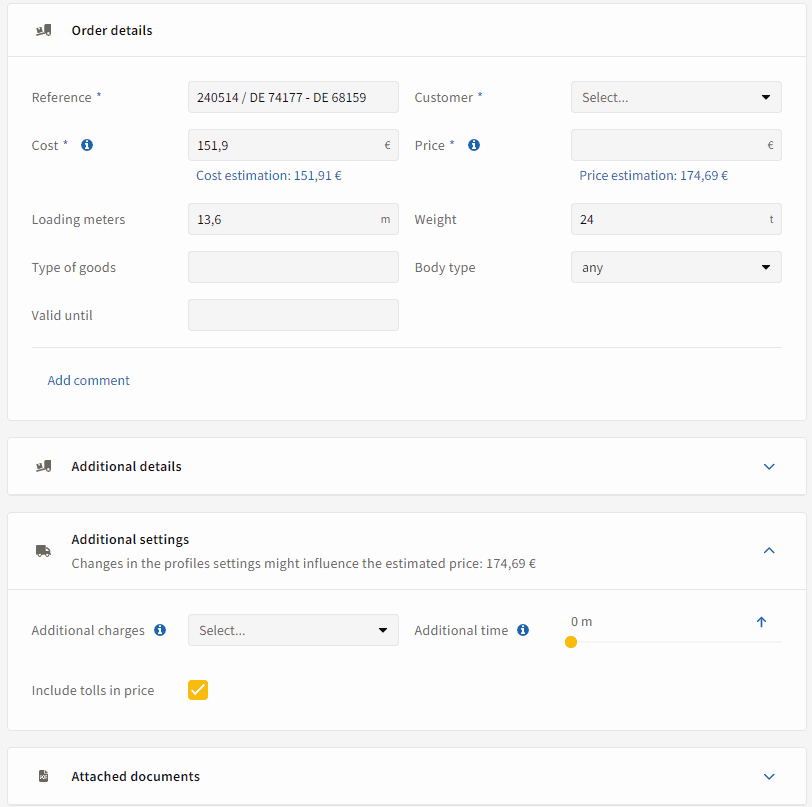Click the Additional details forklift icon
The width and height of the screenshot is (812, 807).
(43, 466)
